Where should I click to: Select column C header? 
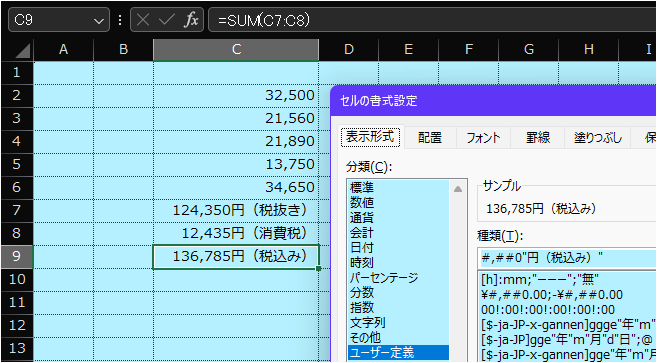pyautogui.click(x=236, y=50)
